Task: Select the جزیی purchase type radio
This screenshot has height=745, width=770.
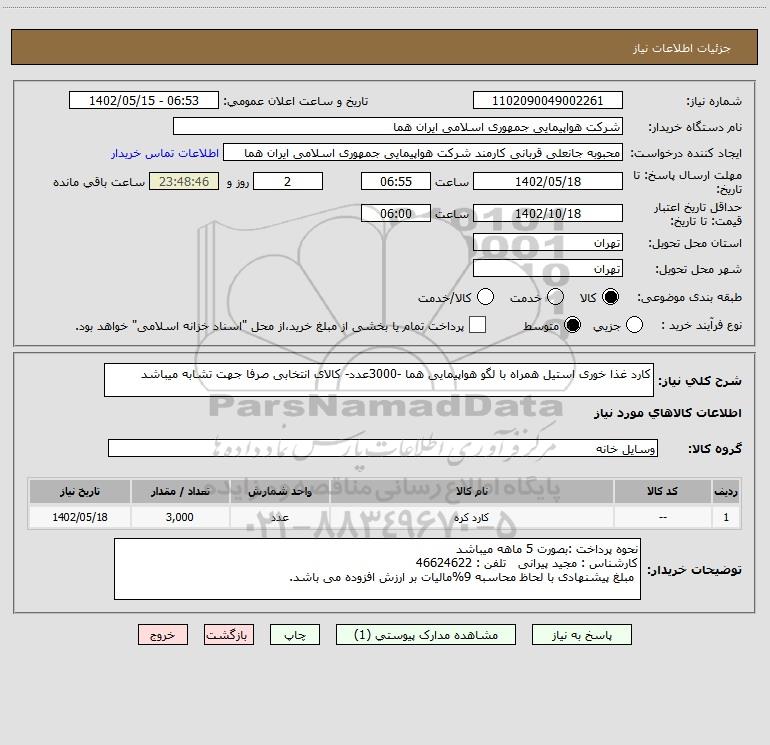Action: tap(634, 325)
